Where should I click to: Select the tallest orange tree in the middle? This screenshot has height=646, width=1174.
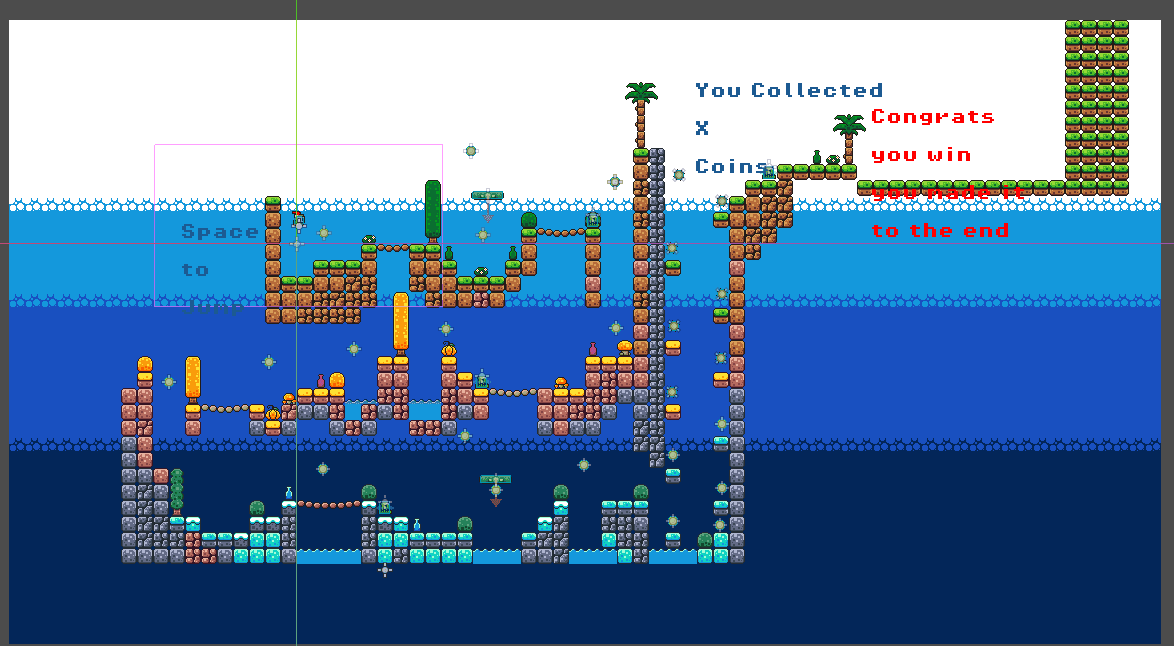pos(401,323)
